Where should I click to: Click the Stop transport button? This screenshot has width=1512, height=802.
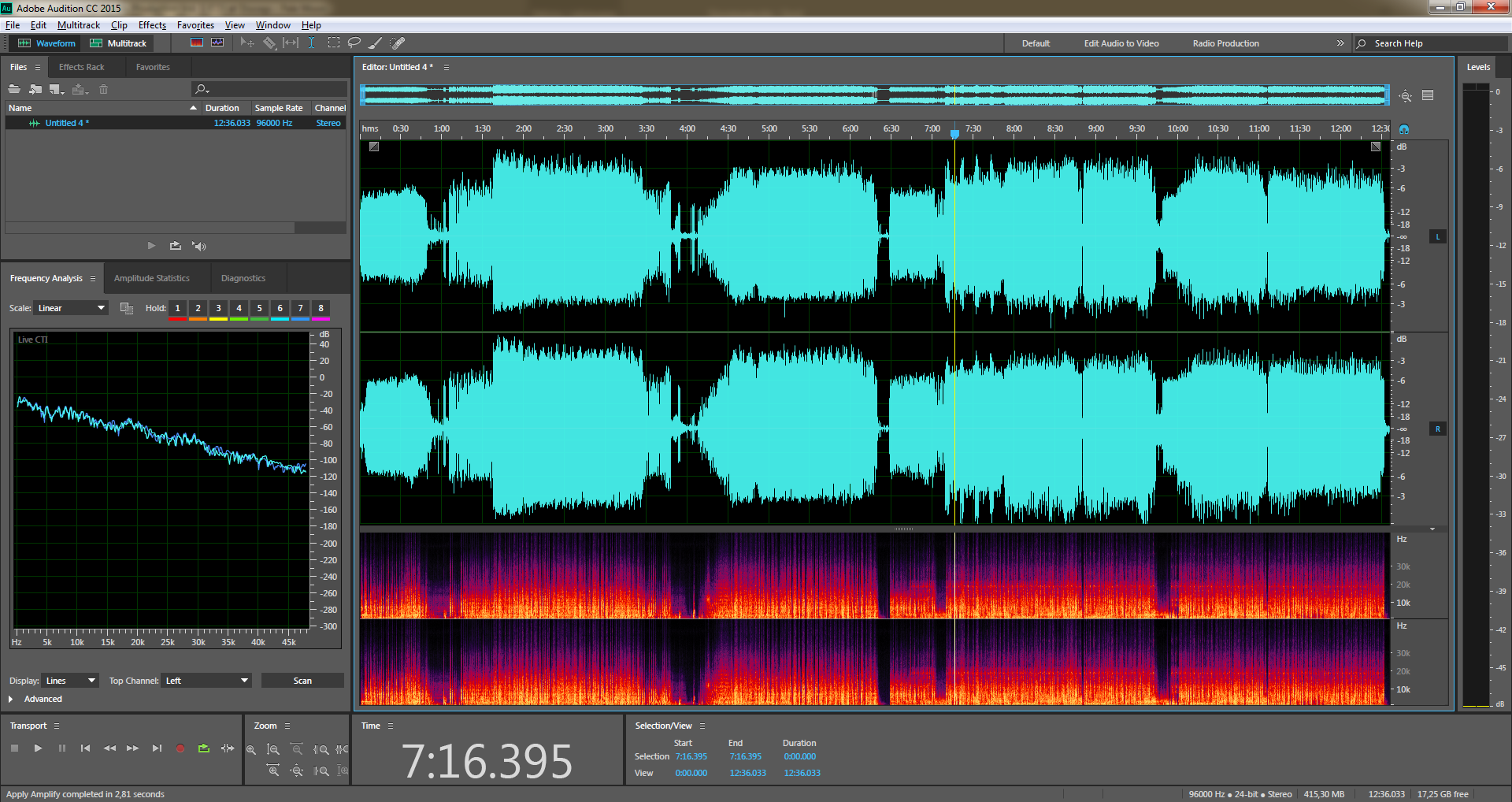point(14,748)
